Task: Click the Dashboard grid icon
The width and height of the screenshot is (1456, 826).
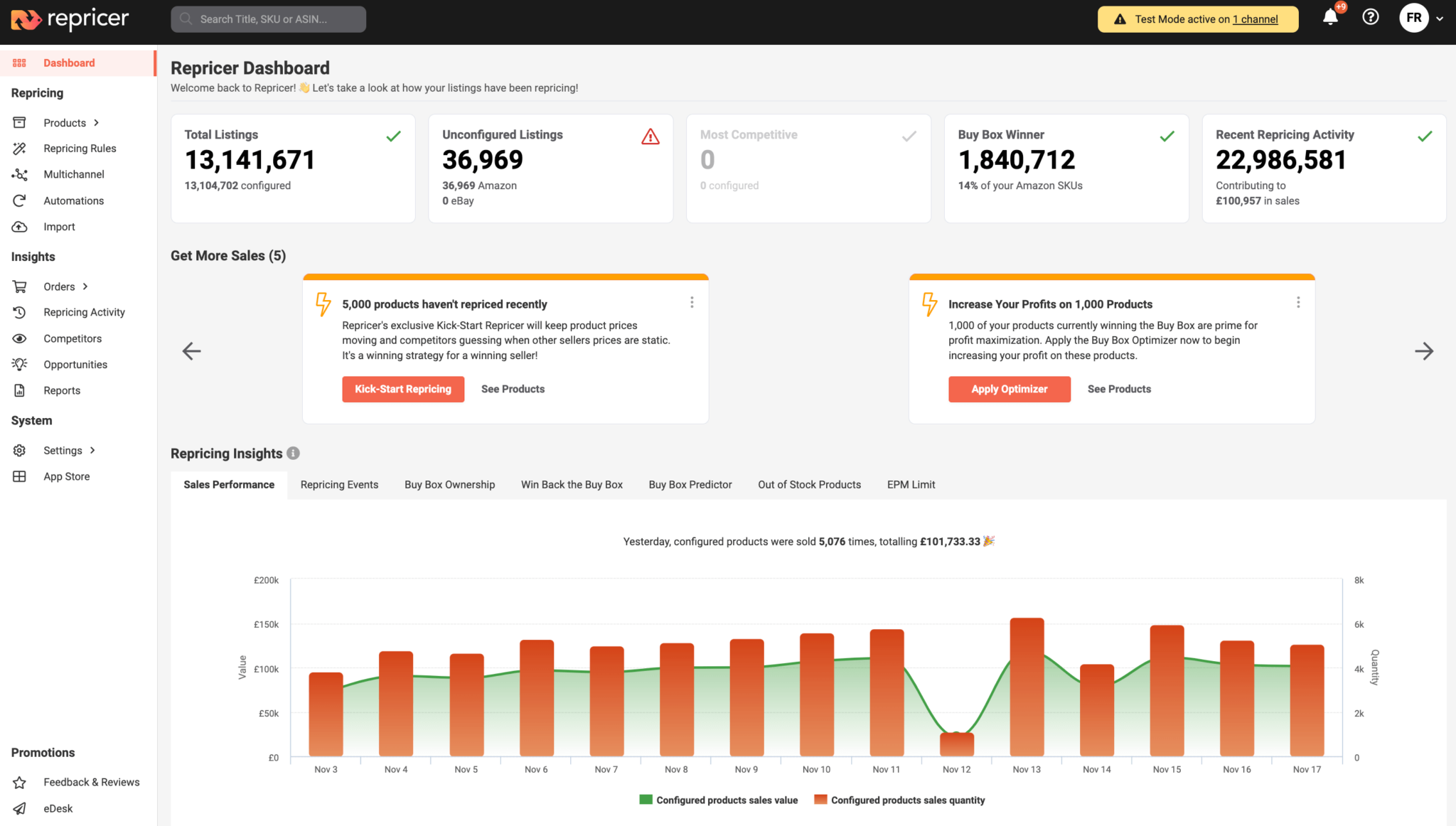Action: (20, 63)
